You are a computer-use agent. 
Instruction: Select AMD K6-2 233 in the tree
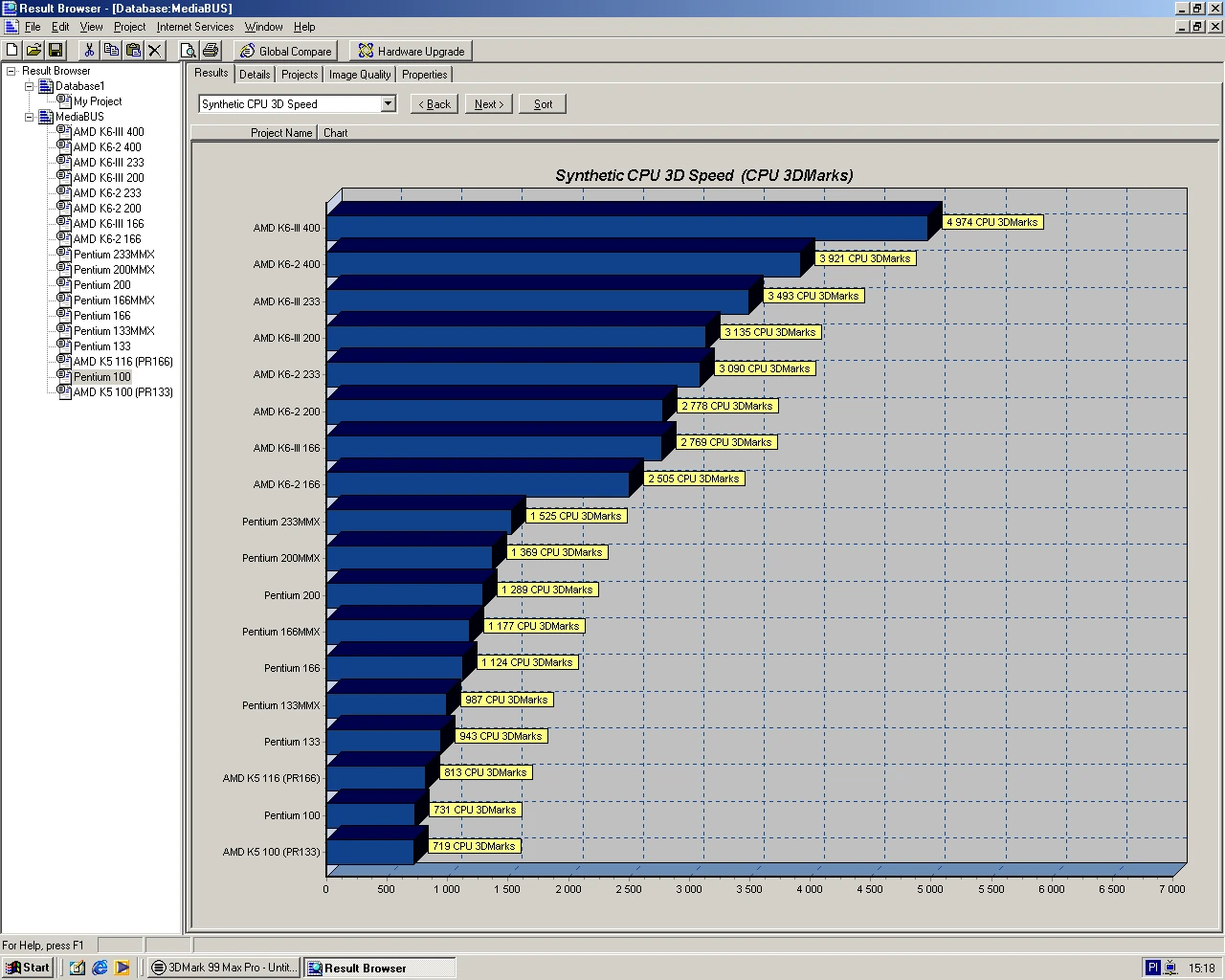pyautogui.click(x=107, y=192)
